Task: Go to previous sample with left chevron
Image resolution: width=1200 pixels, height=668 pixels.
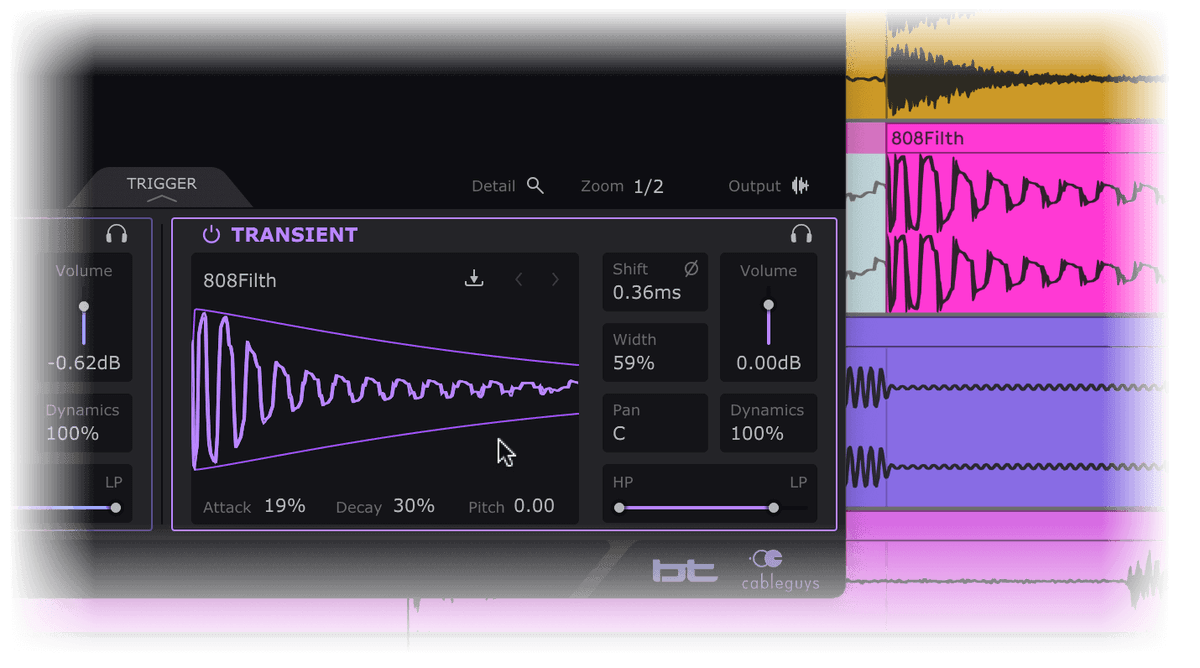Action: pos(519,280)
